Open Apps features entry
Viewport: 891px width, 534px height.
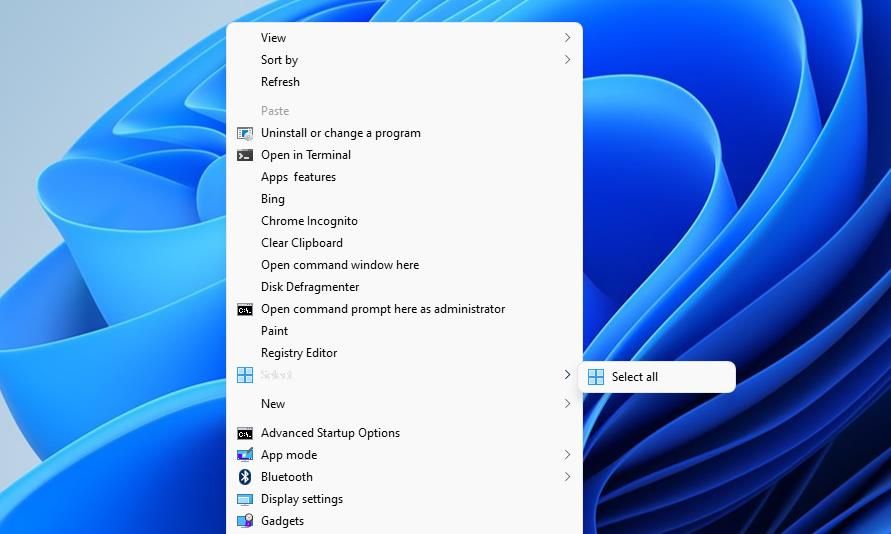pos(405,177)
